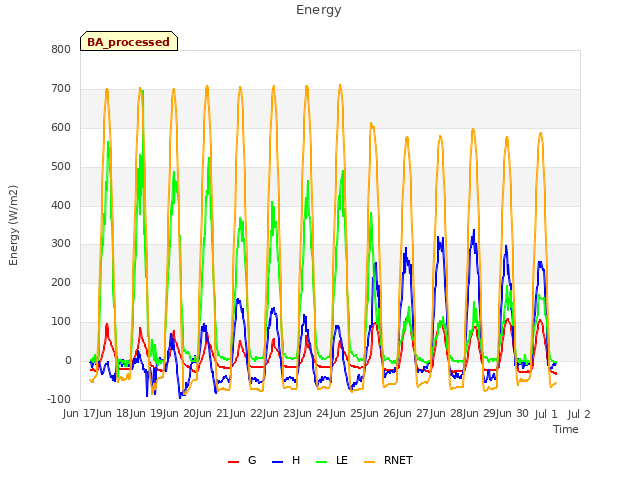Click the x-axis tick 'Jun 20'
The width and height of the screenshot is (640, 480).
[x=180, y=414]
